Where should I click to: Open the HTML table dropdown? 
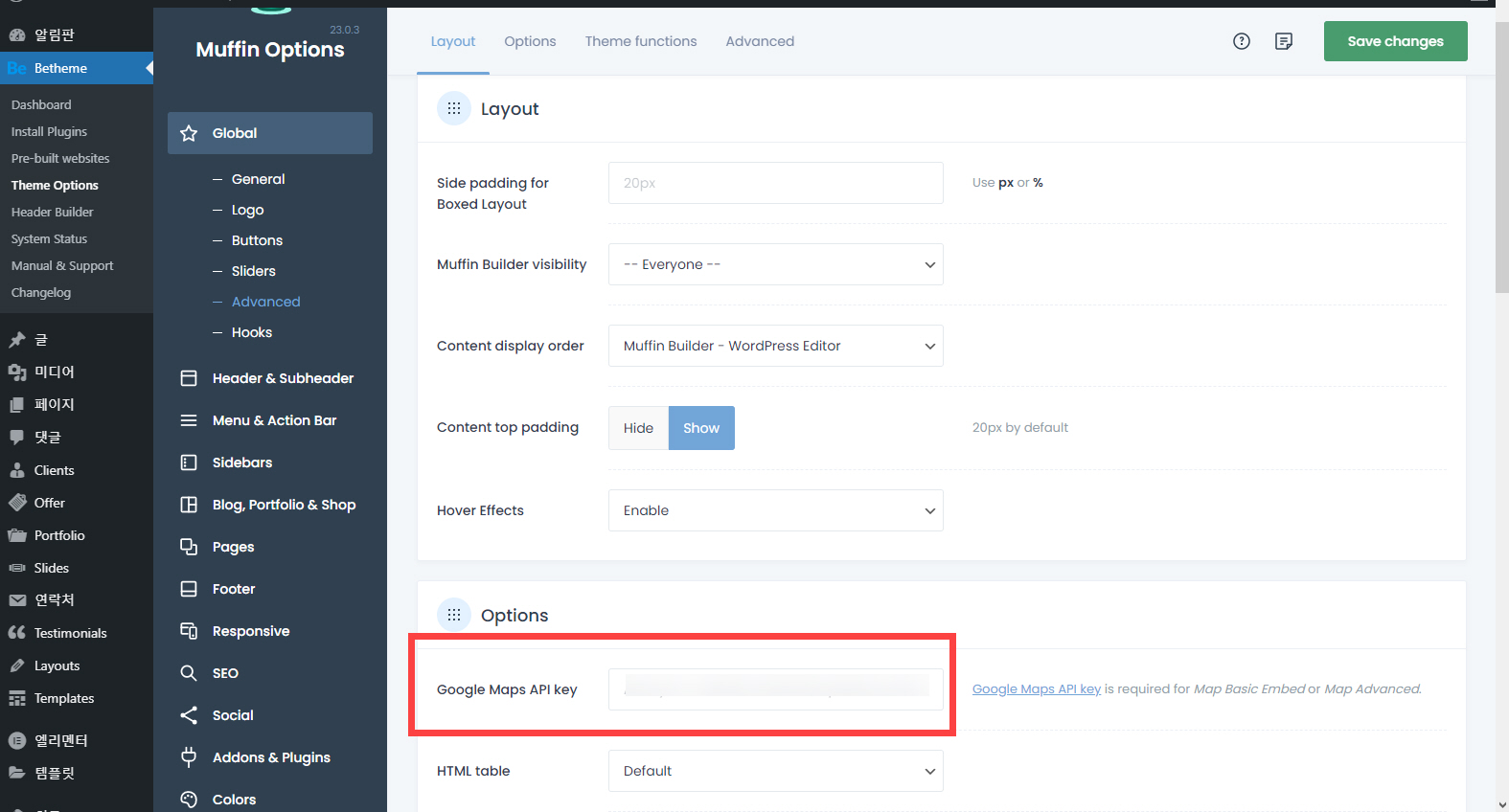point(776,771)
